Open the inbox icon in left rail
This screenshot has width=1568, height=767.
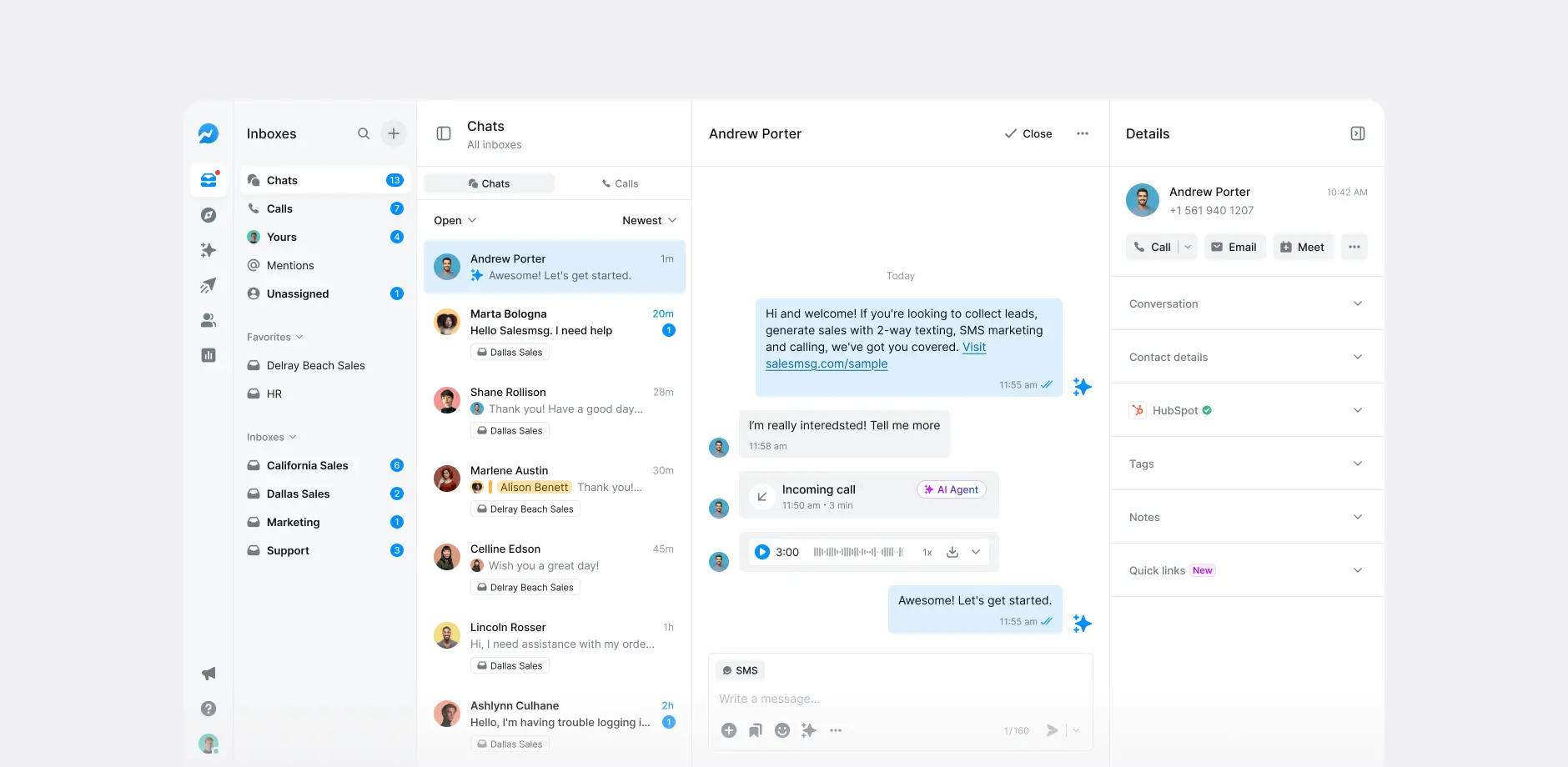click(x=209, y=180)
